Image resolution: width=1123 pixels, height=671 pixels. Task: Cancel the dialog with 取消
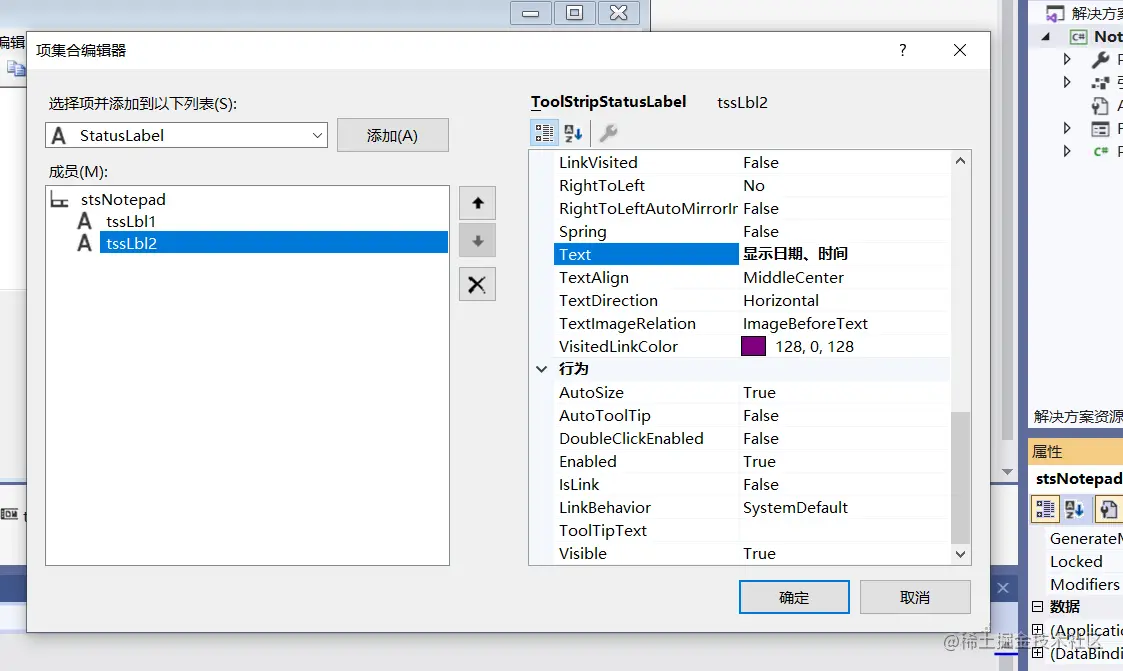(915, 597)
